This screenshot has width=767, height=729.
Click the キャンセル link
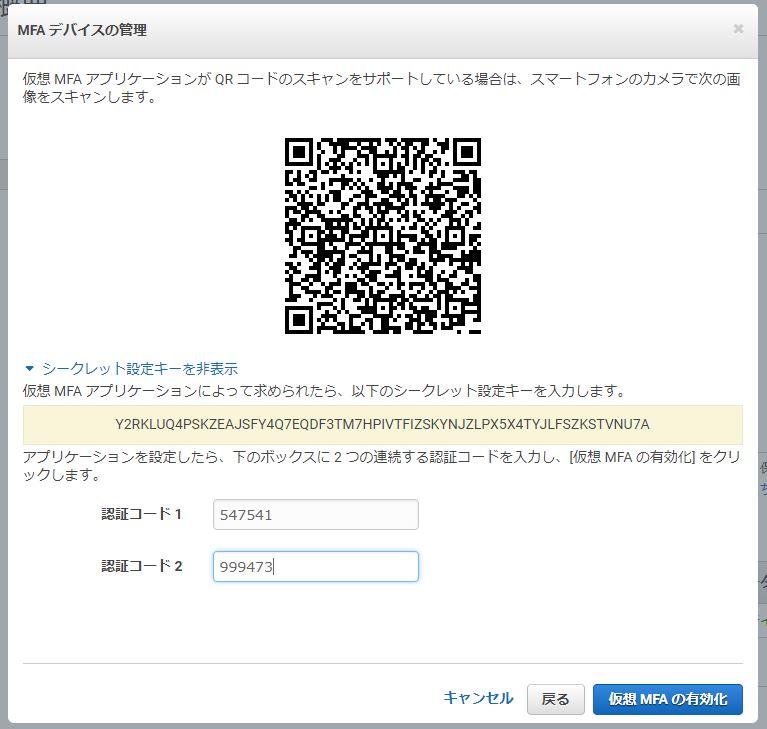pos(478,698)
